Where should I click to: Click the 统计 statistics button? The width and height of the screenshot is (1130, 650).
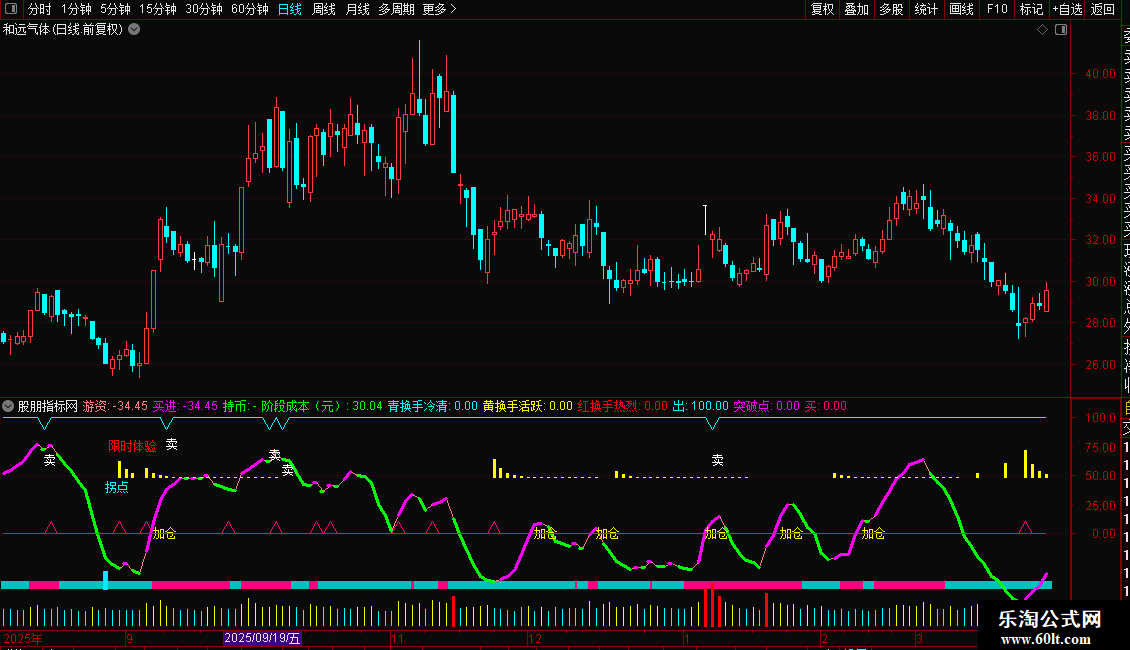click(x=926, y=9)
